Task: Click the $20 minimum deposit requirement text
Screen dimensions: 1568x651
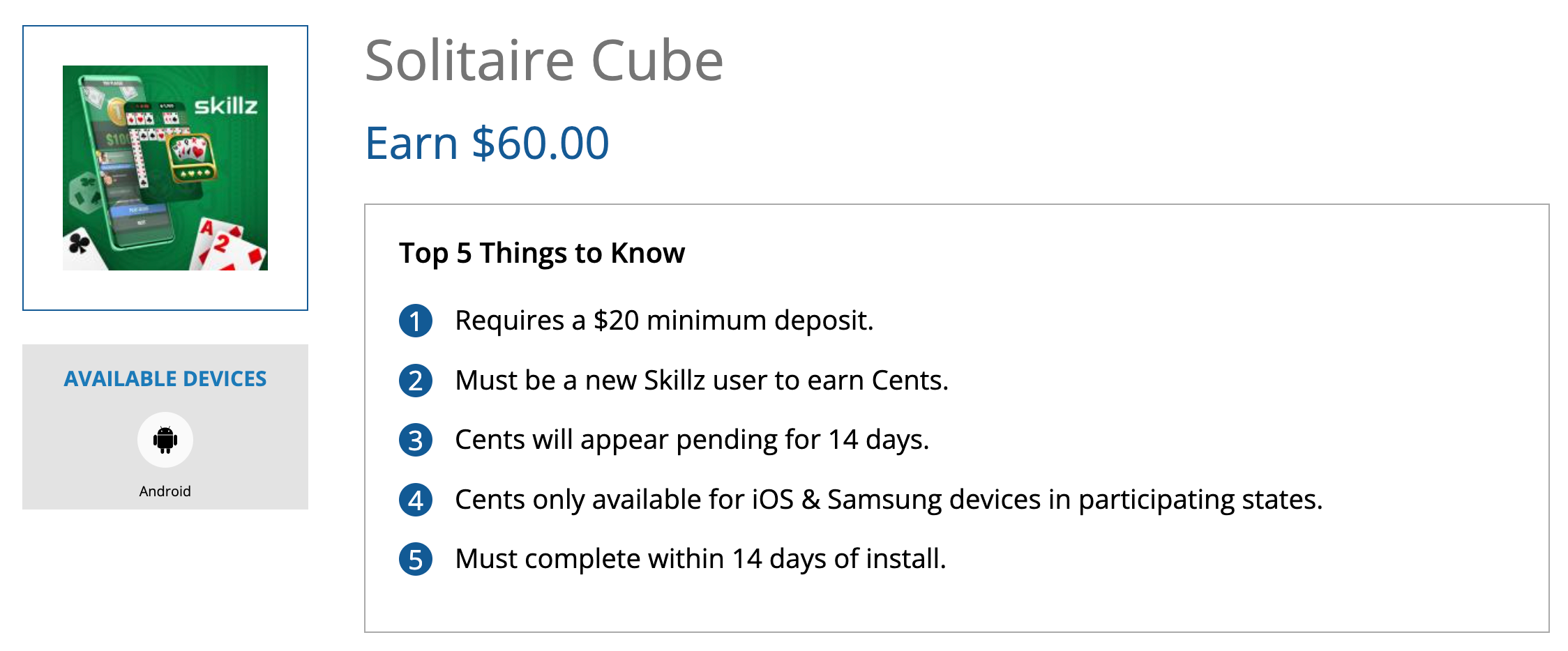Action: (x=664, y=321)
